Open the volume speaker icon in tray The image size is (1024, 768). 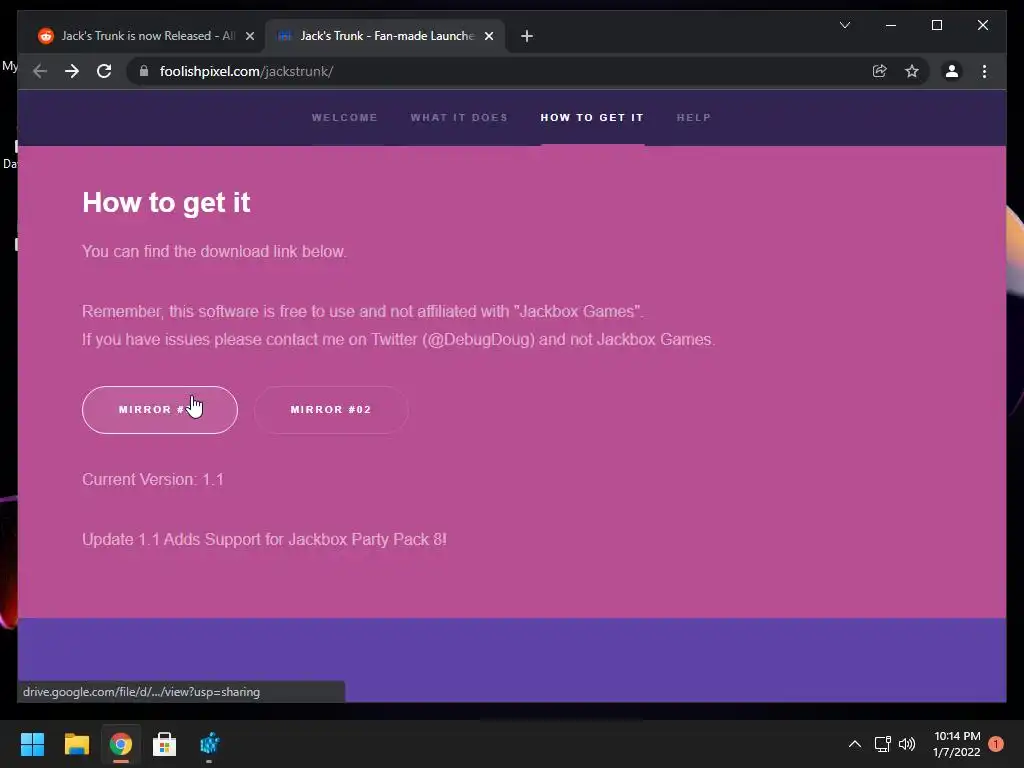click(907, 744)
